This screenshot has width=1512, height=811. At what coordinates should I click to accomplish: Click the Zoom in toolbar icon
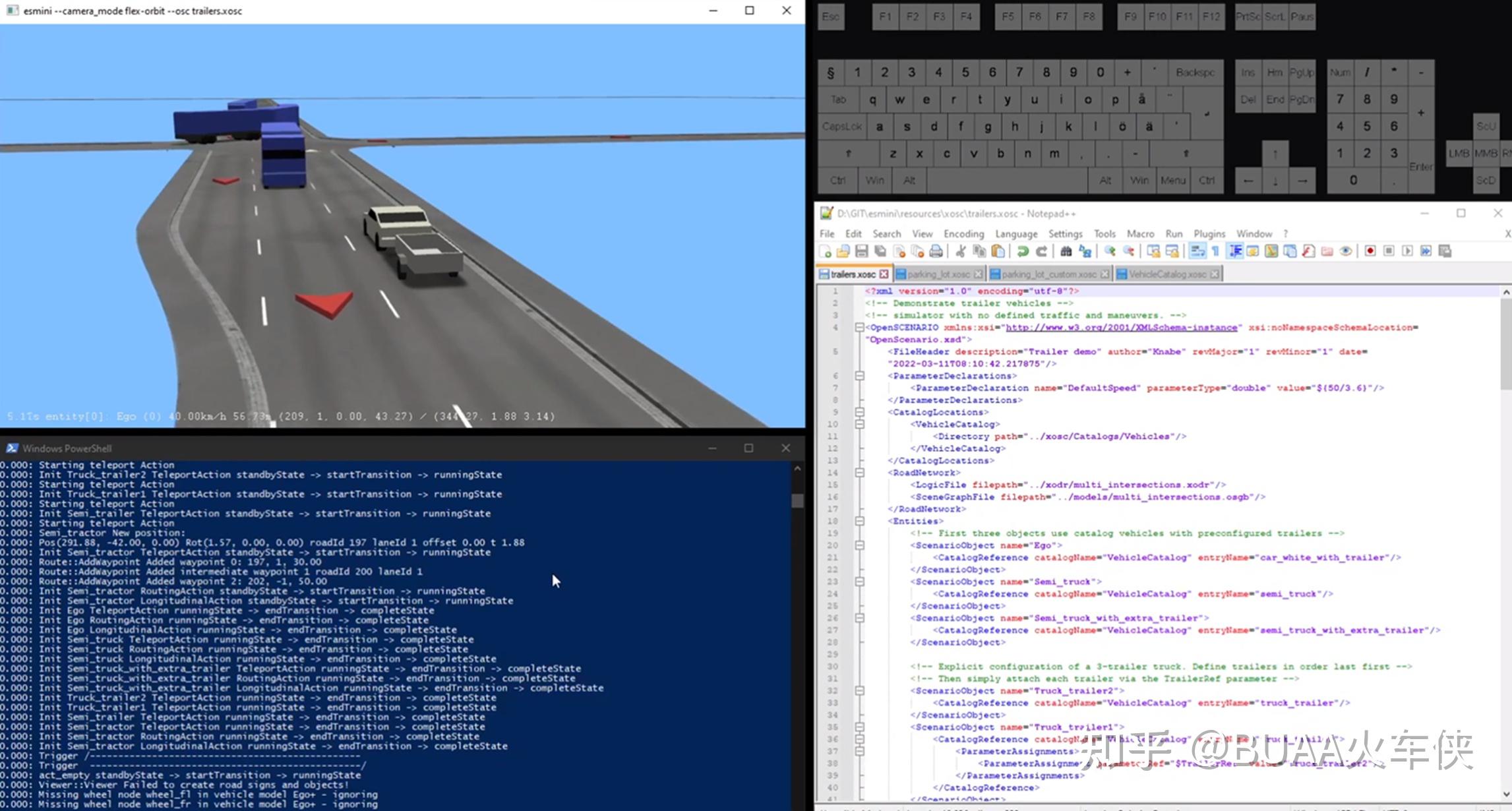(x=1110, y=251)
